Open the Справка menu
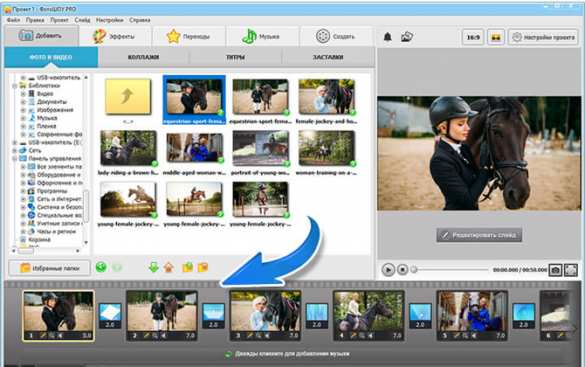This screenshot has height=367, width=585. point(140,20)
